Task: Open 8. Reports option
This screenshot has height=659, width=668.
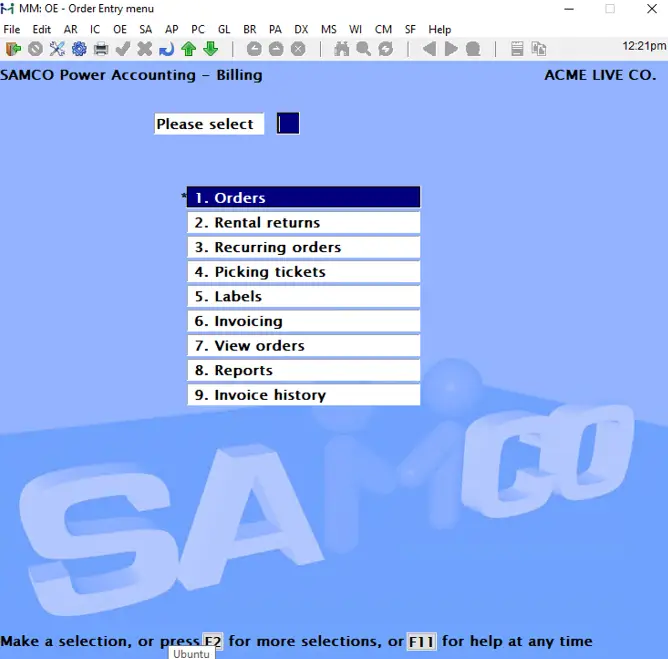Action: 303,370
